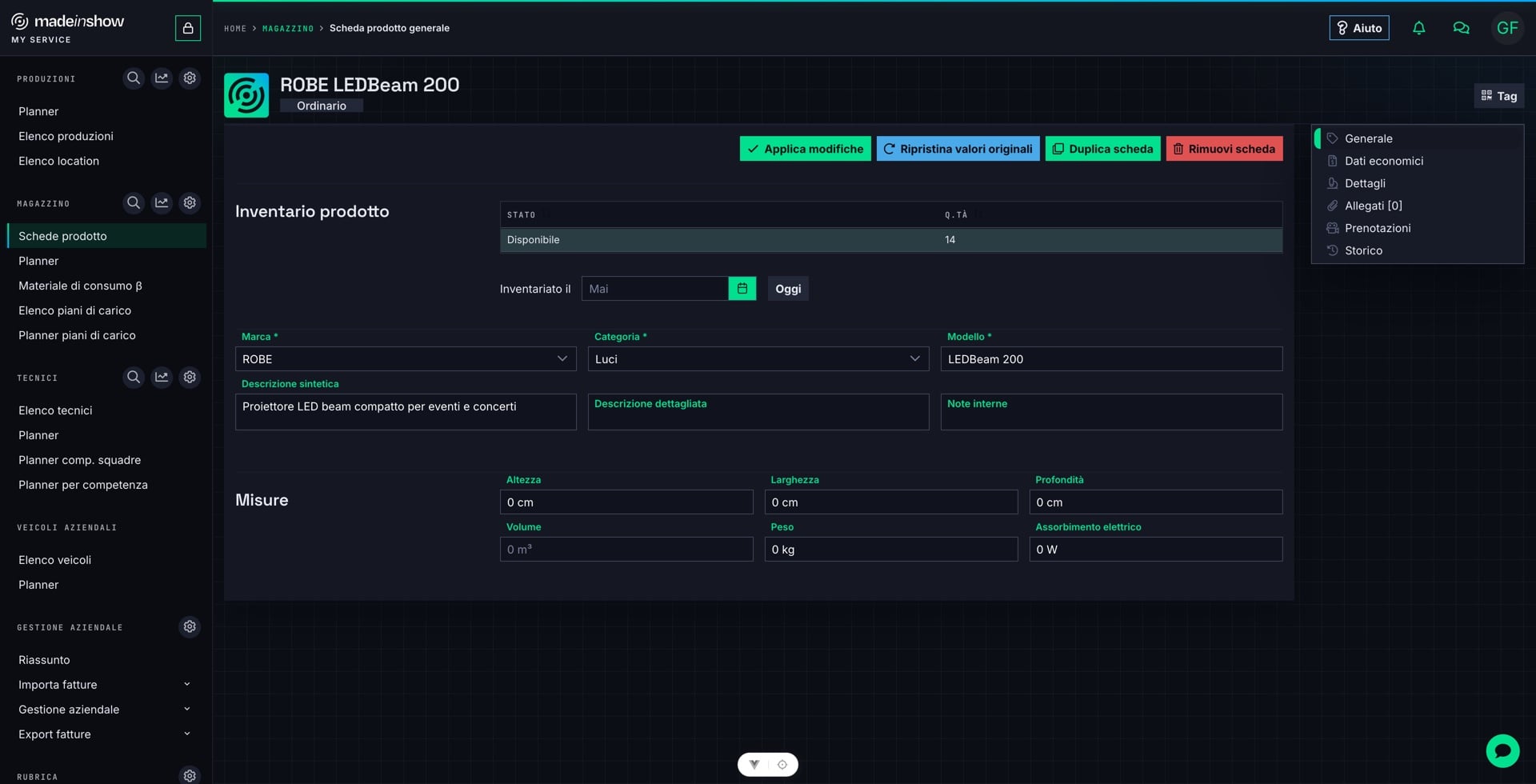The width and height of the screenshot is (1536, 784).
Task: Select the Disponibile inventory row
Action: [x=891, y=240]
